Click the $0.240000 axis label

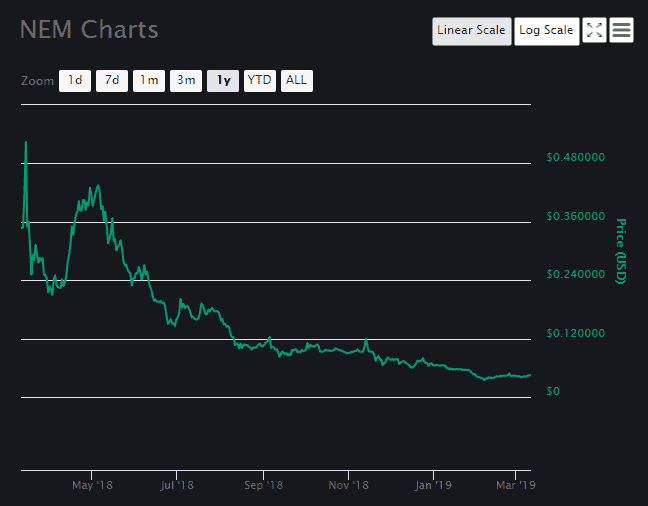(575, 274)
